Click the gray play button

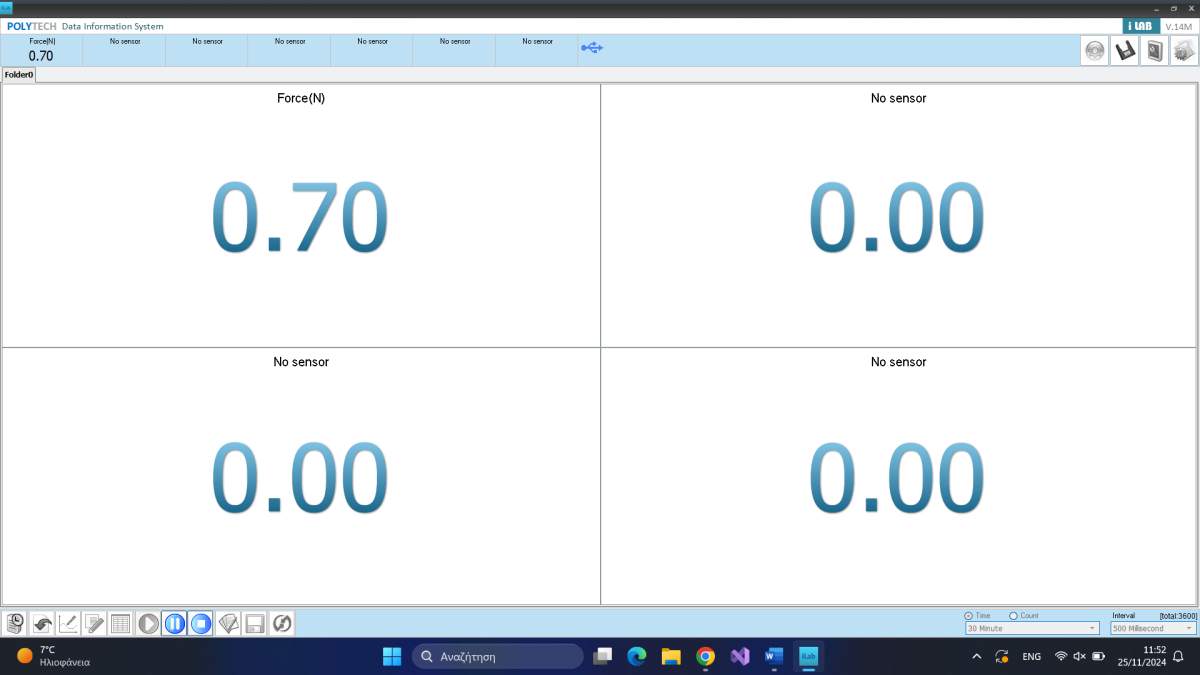tap(148, 624)
